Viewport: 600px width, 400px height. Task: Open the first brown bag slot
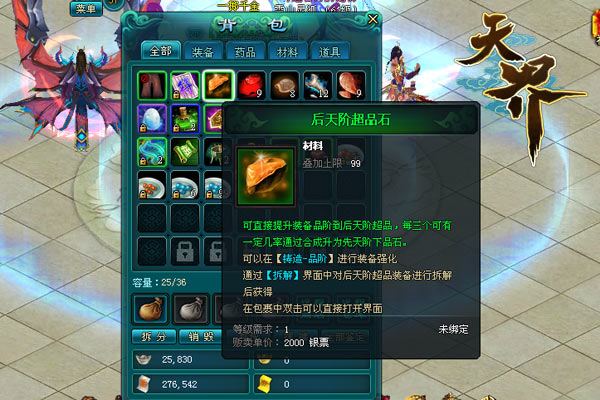[x=151, y=309]
